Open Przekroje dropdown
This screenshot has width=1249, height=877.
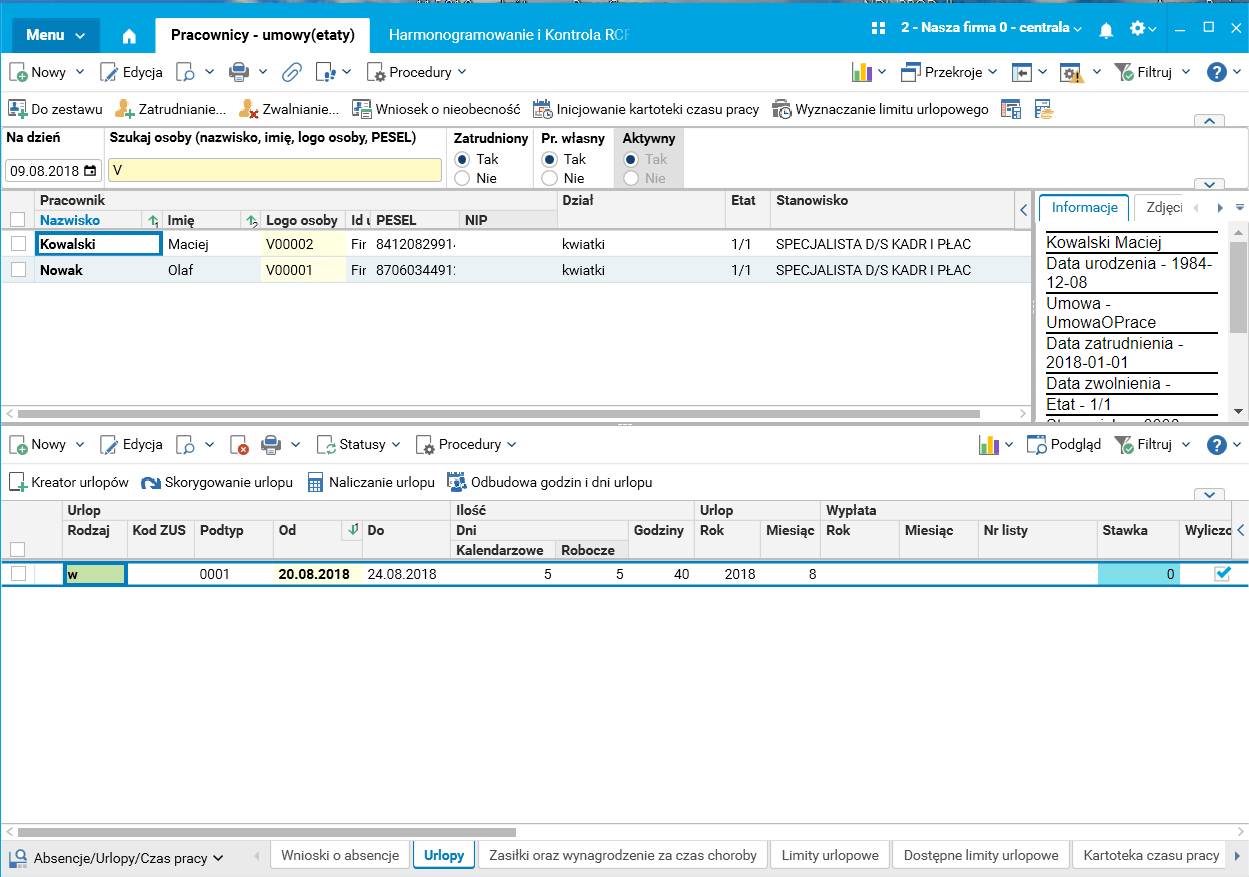pyautogui.click(x=949, y=72)
